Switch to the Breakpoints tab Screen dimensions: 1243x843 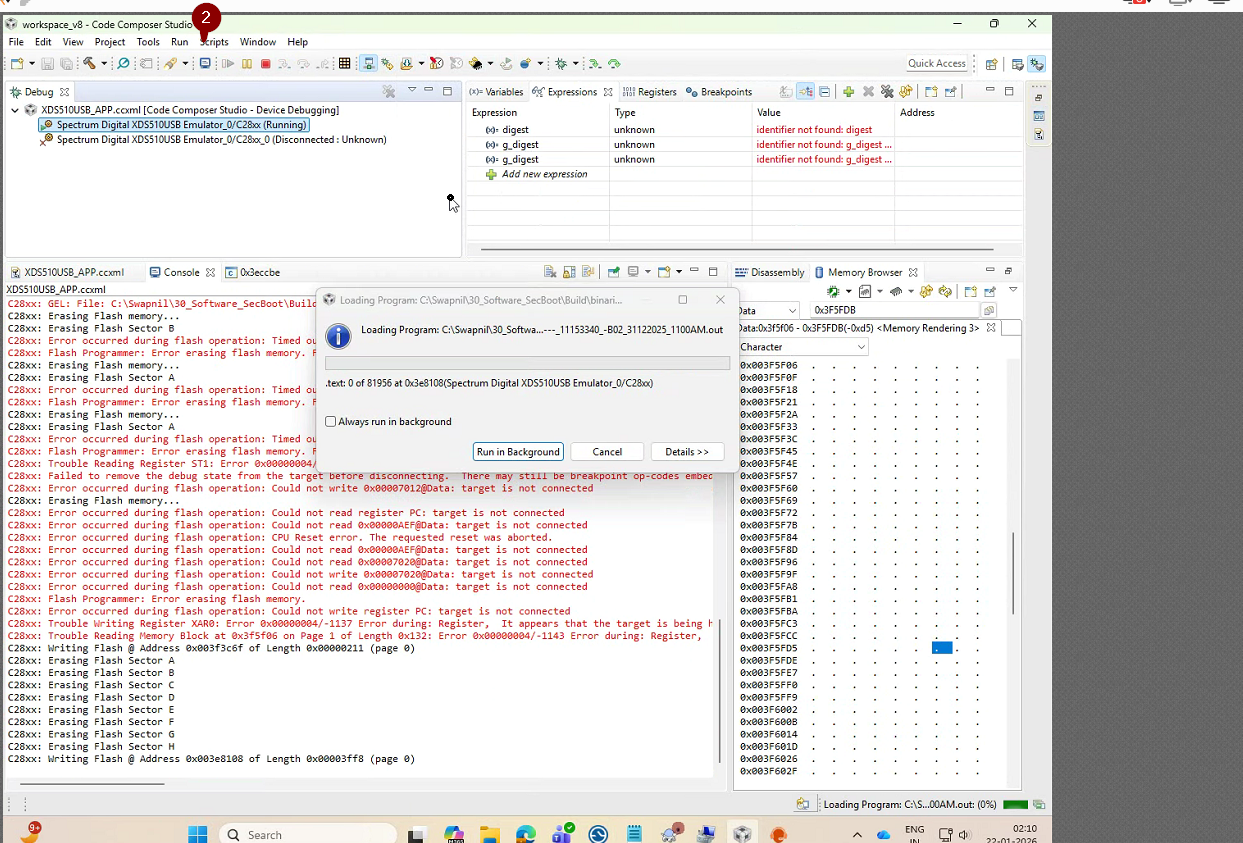[719, 92]
